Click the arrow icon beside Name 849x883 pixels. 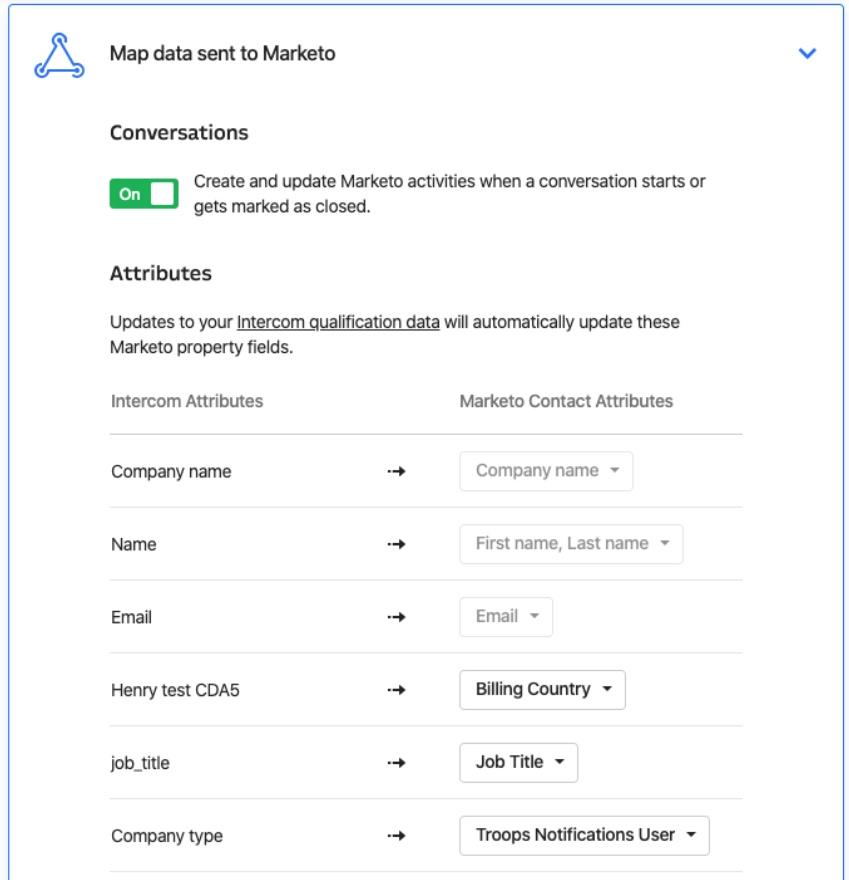point(396,544)
